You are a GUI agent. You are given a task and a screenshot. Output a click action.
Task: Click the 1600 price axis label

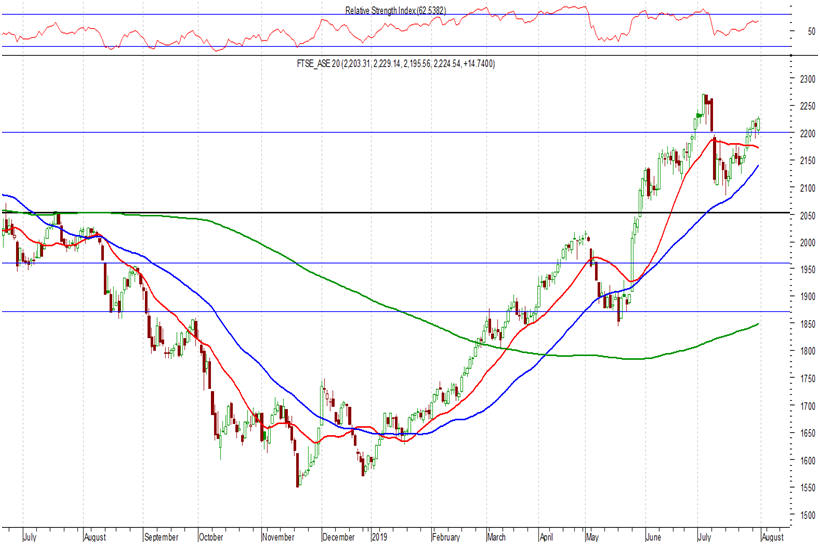pos(807,460)
